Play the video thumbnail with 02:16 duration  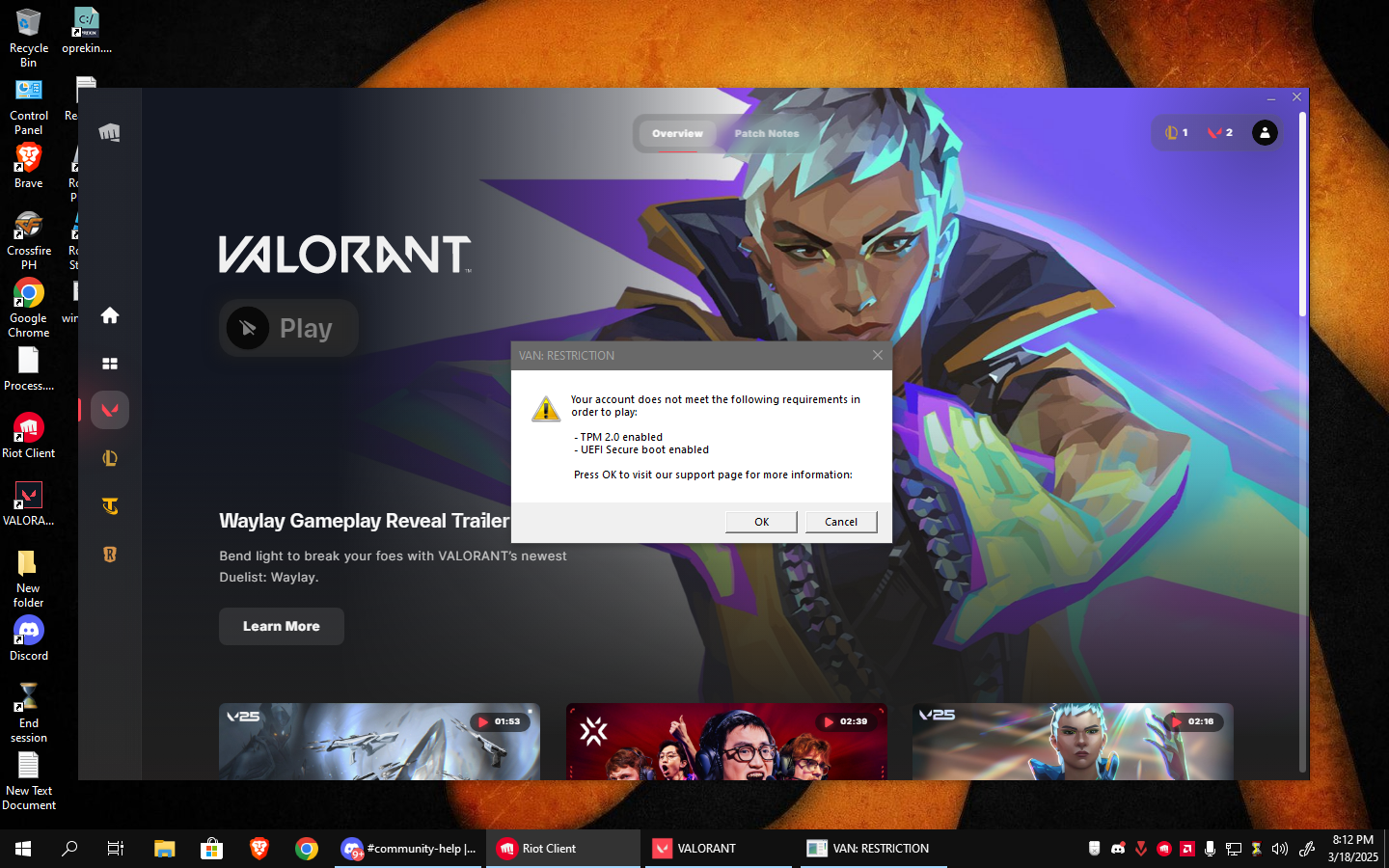tap(1073, 742)
